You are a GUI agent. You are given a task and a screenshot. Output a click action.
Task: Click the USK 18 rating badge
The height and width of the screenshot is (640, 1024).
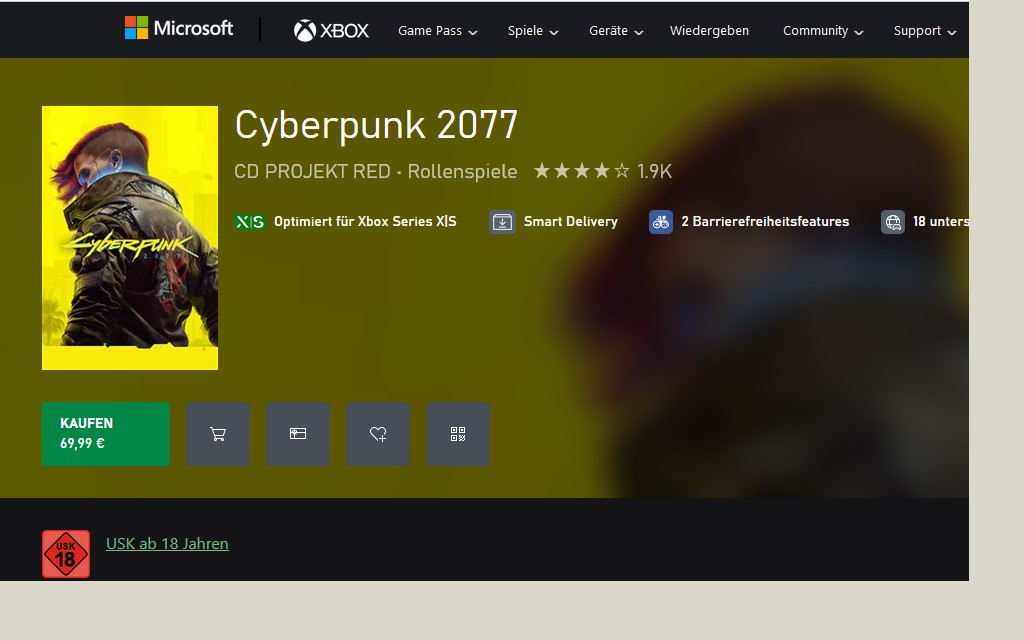click(66, 554)
